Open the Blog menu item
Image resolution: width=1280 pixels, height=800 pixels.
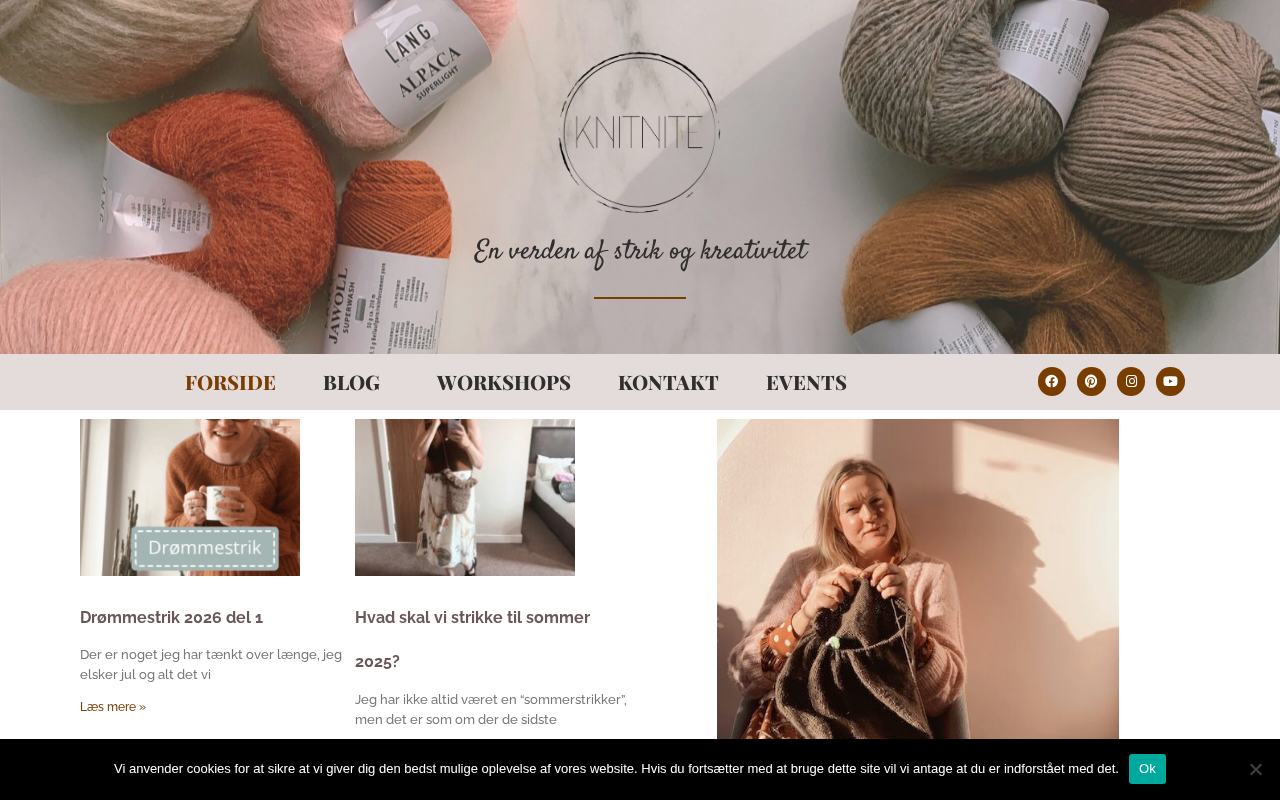pyautogui.click(x=351, y=382)
